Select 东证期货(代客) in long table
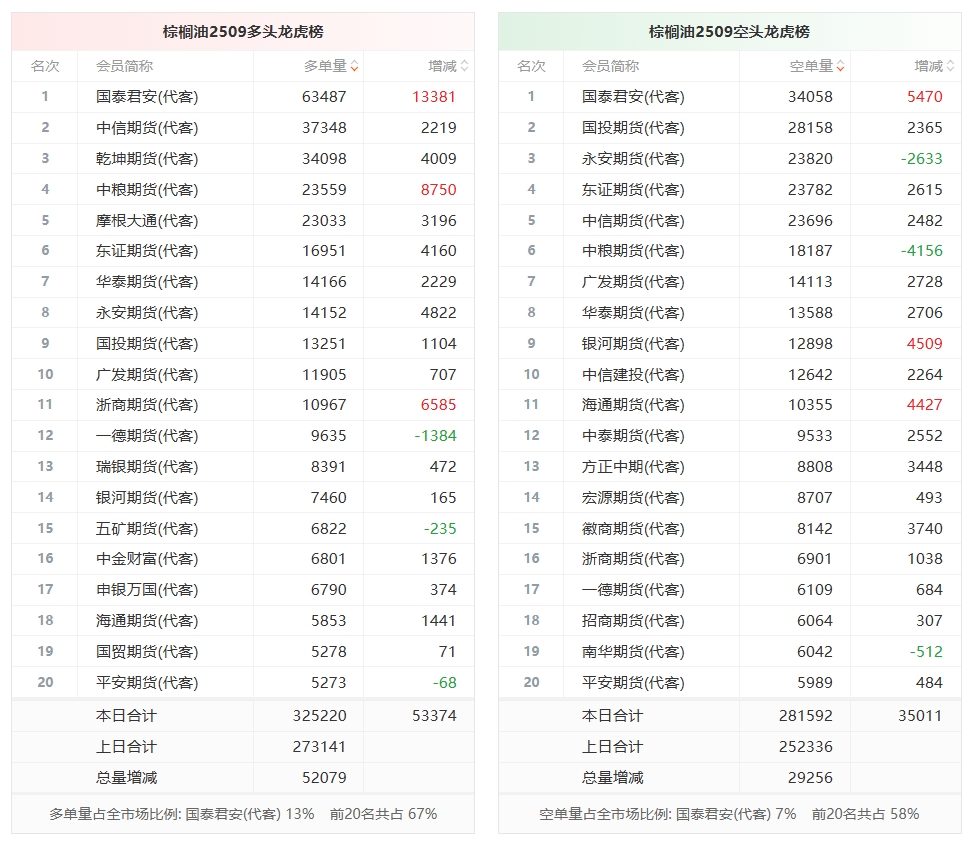The width and height of the screenshot is (977, 849). (147, 251)
